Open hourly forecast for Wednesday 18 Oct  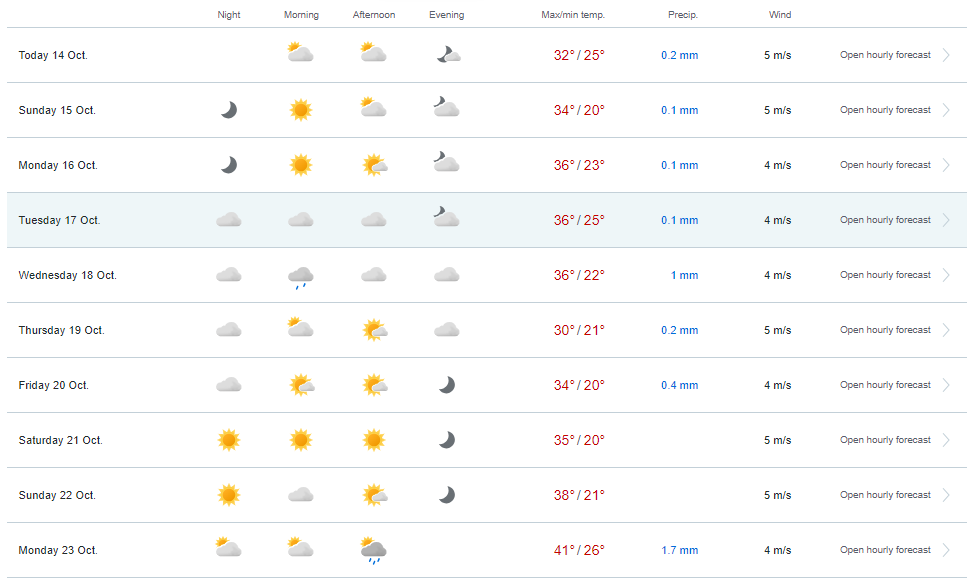pos(885,275)
